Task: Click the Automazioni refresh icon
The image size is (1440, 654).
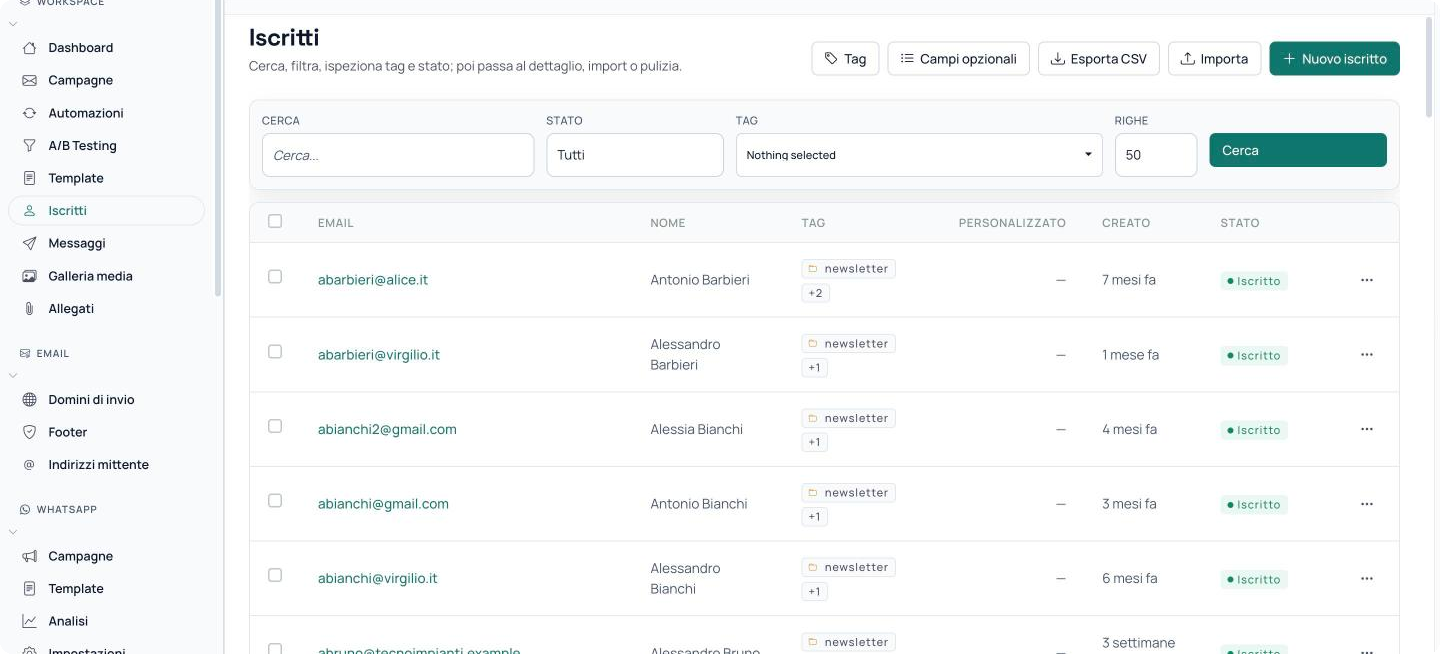Action: point(29,113)
